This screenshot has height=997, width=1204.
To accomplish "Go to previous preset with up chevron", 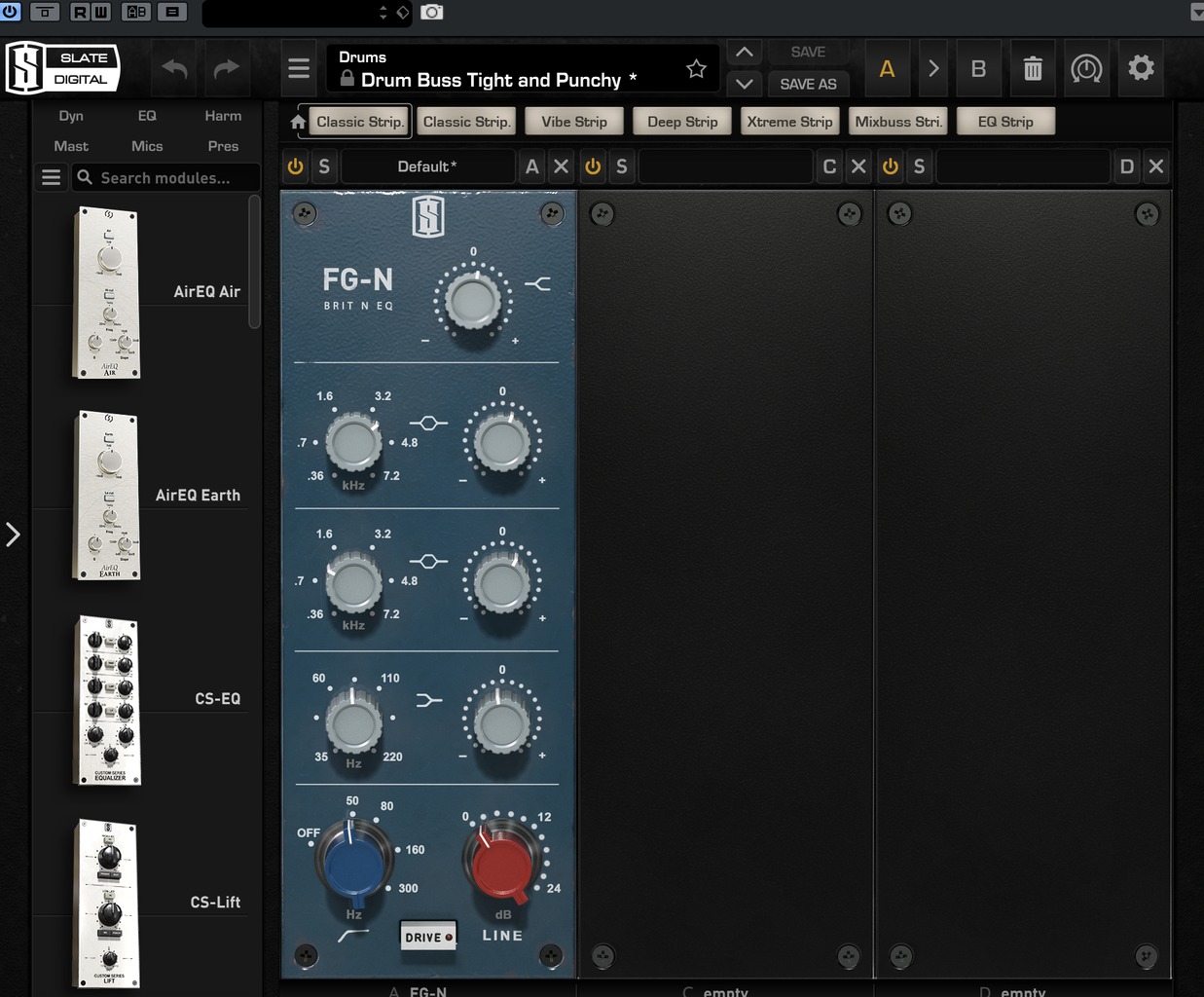I will tap(745, 53).
